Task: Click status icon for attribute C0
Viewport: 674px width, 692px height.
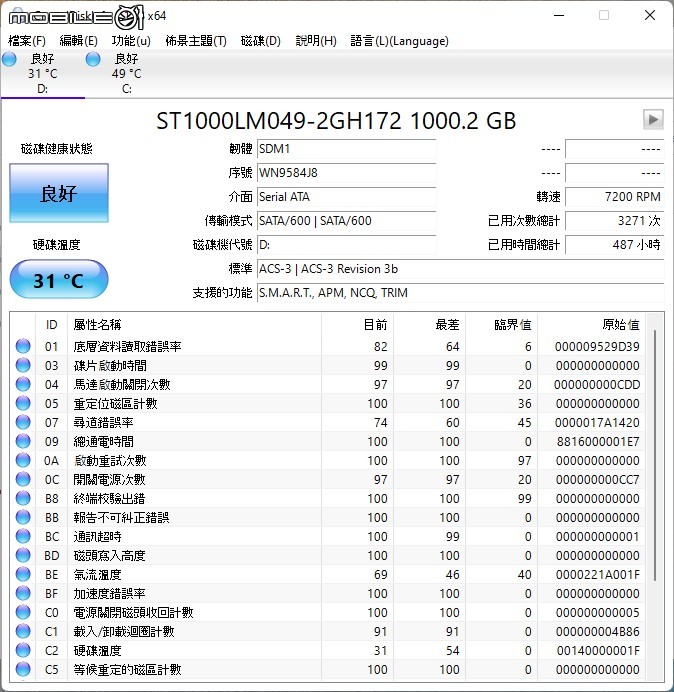Action: click(x=23, y=612)
